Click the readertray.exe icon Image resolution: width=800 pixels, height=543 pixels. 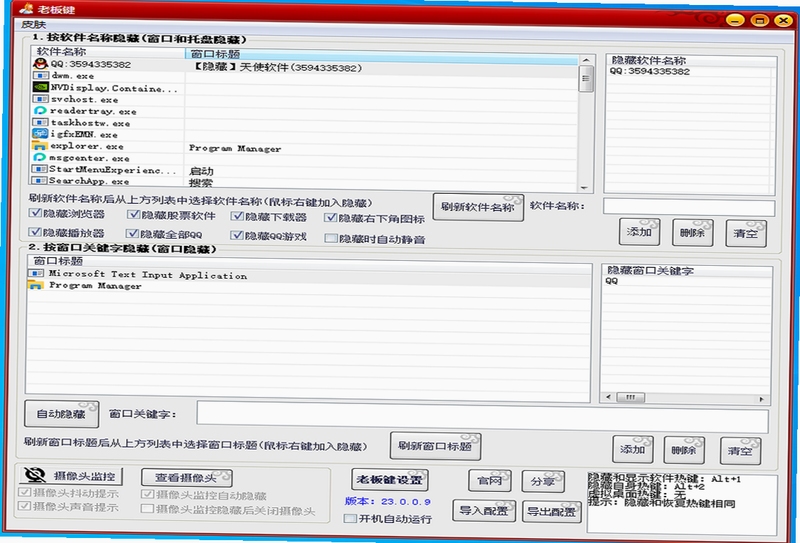tap(40, 111)
